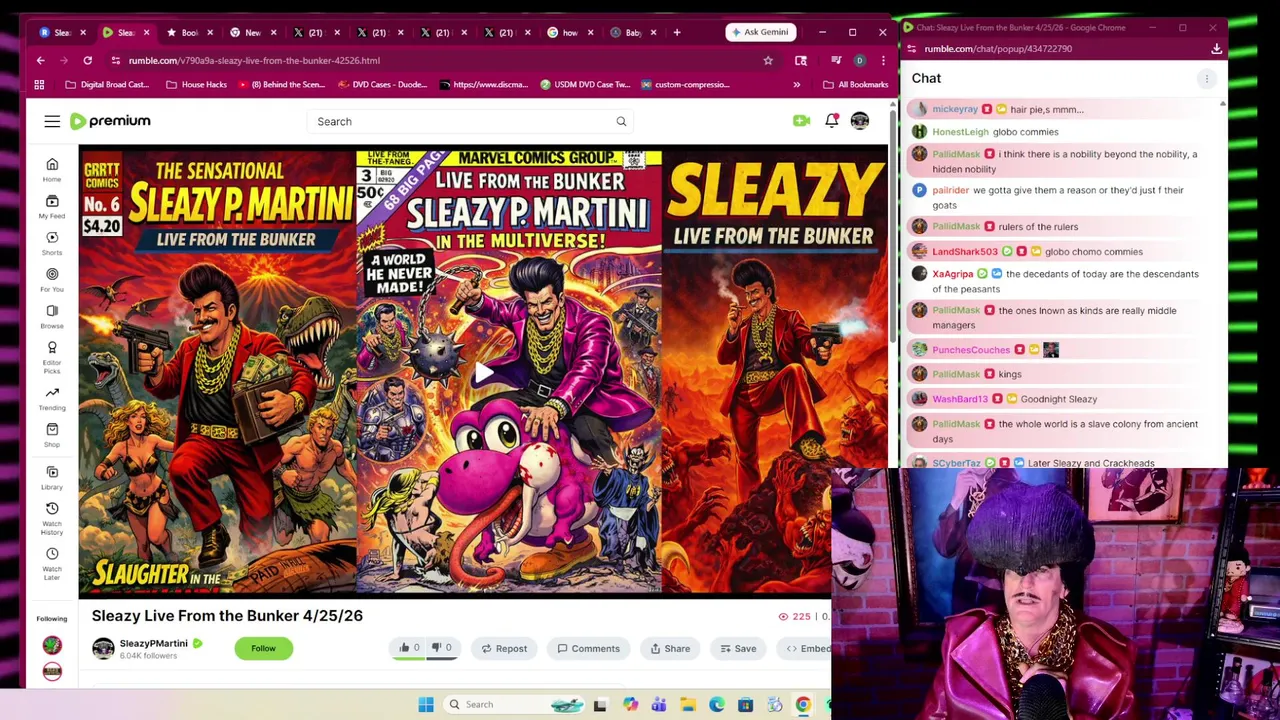The image size is (1280, 720).
Task: Click the Repost button
Action: coord(503,648)
